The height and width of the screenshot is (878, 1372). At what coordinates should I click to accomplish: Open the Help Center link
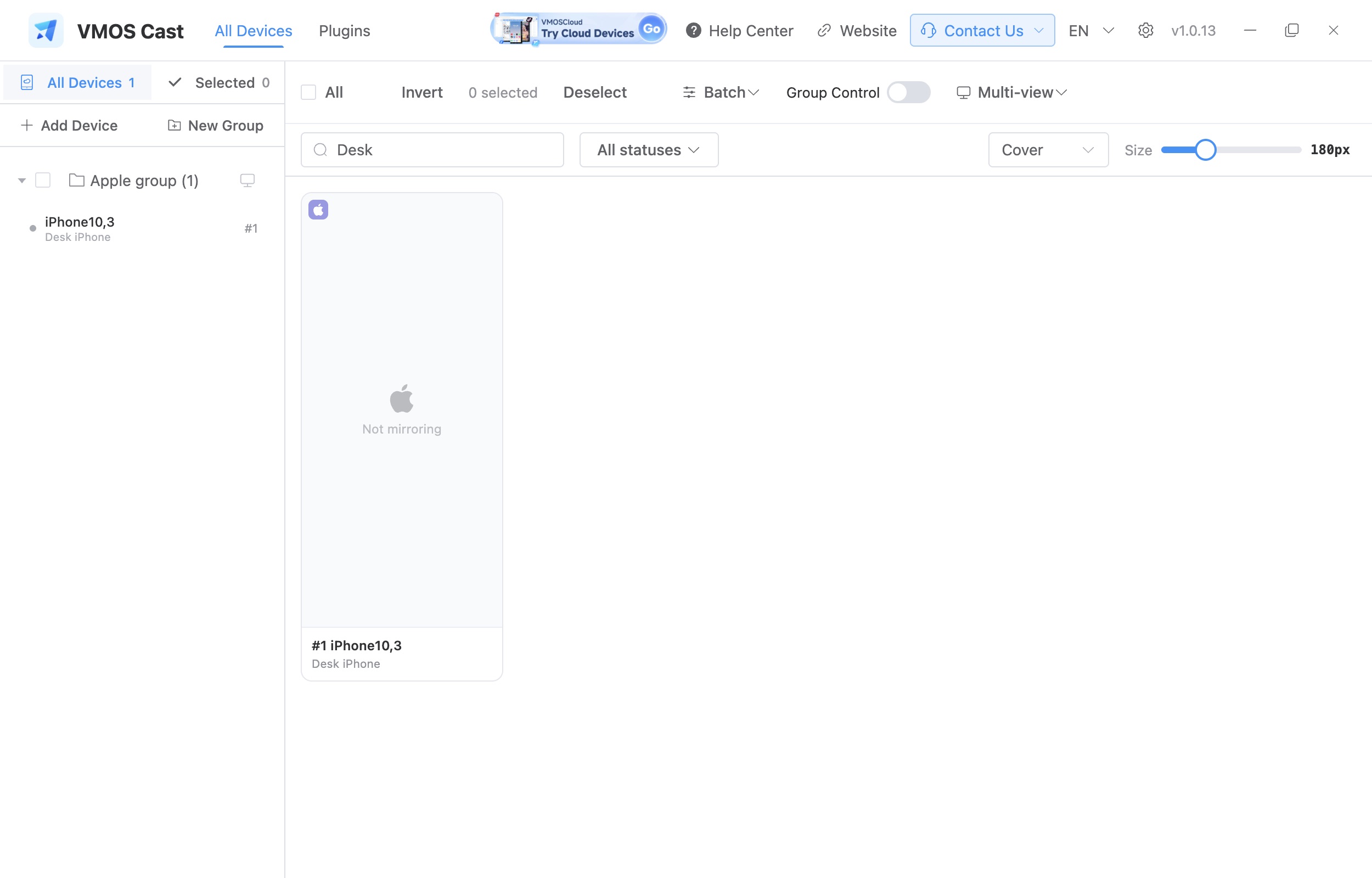tap(739, 31)
